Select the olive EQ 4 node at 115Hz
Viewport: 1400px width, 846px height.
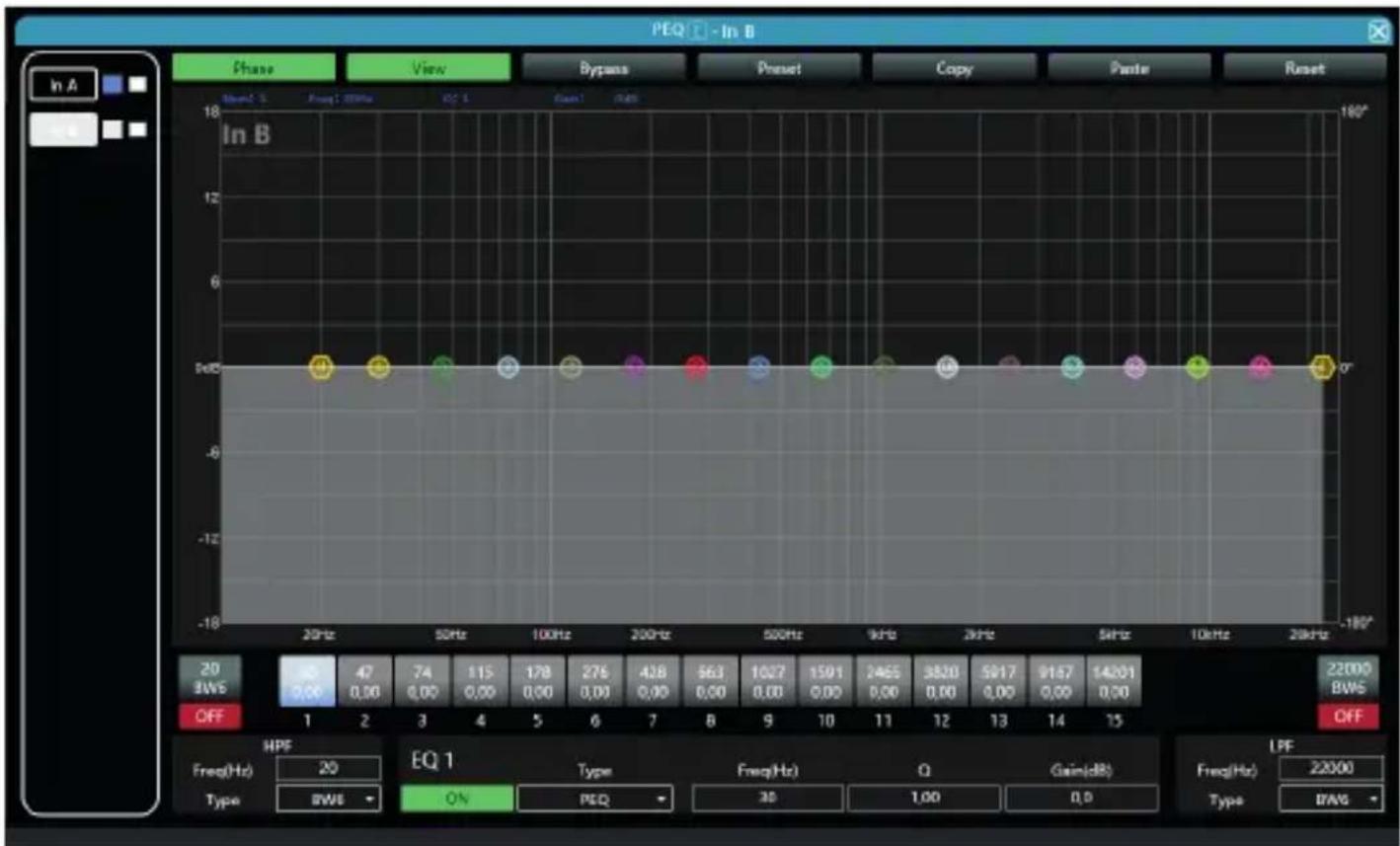click(570, 367)
